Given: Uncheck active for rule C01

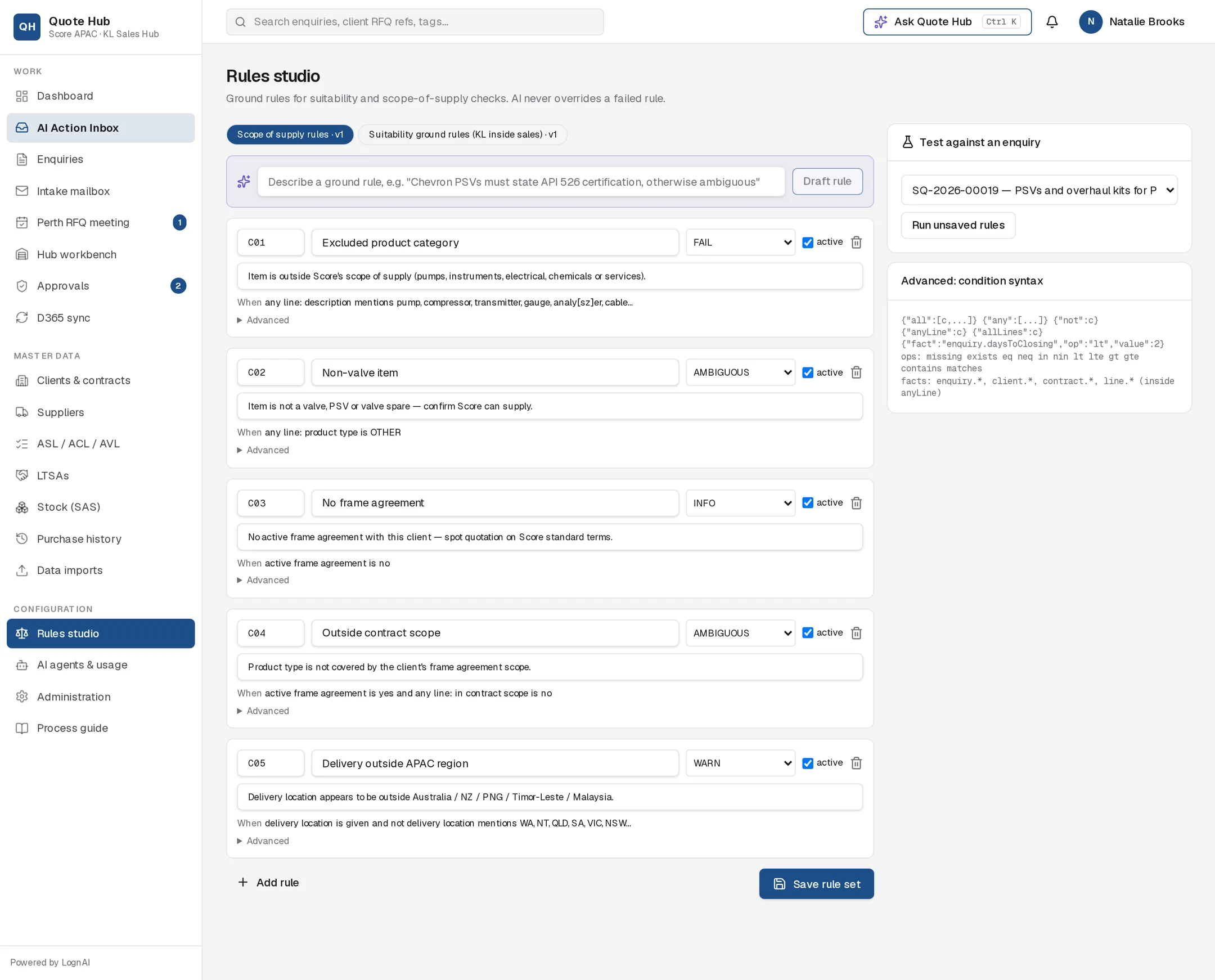Looking at the screenshot, I should pyautogui.click(x=808, y=242).
